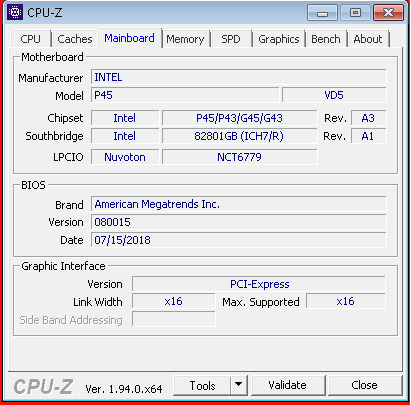
Task: Click the Close button at bottom
Action: click(x=364, y=385)
